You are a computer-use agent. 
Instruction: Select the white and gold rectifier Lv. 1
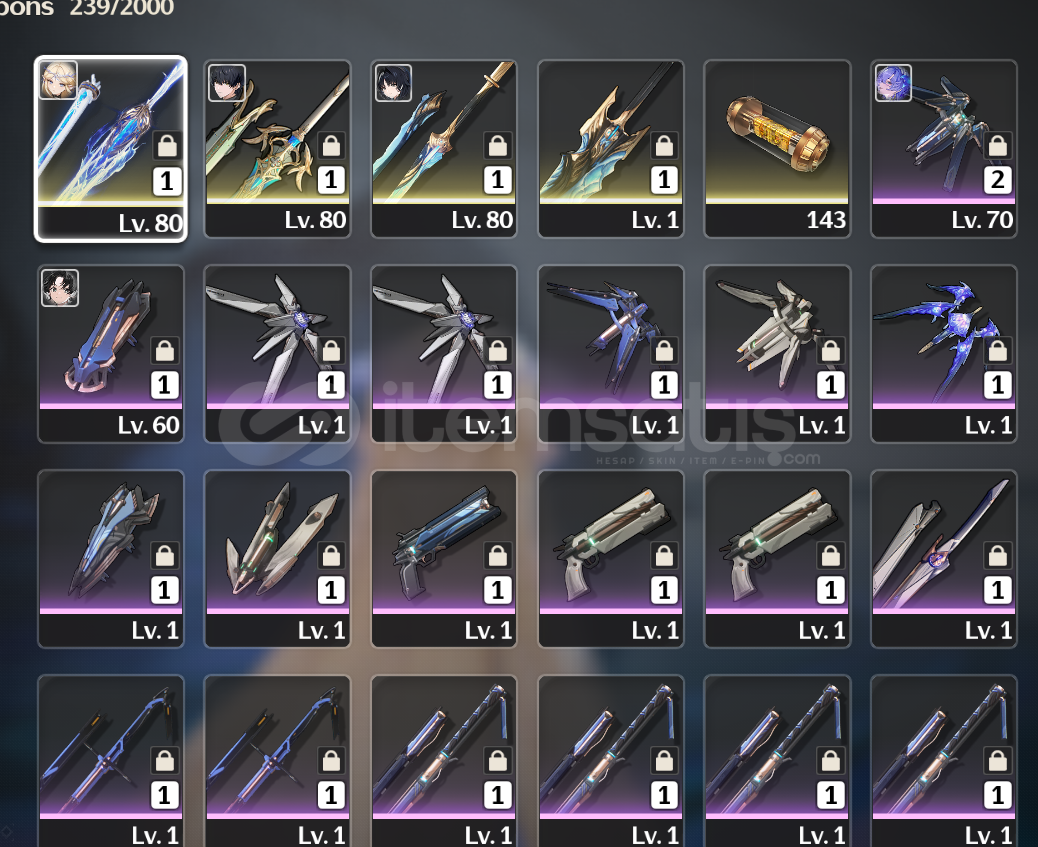[x=777, y=354]
